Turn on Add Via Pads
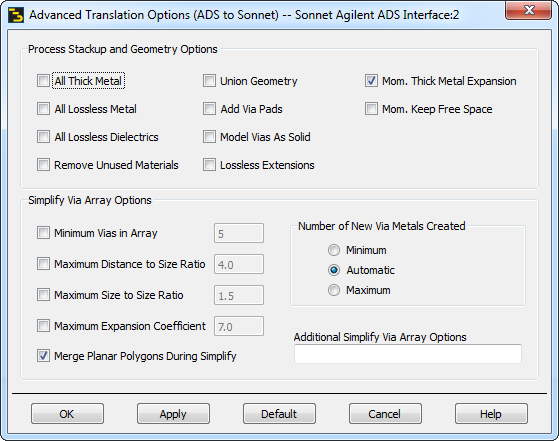559x441 pixels. point(209,109)
